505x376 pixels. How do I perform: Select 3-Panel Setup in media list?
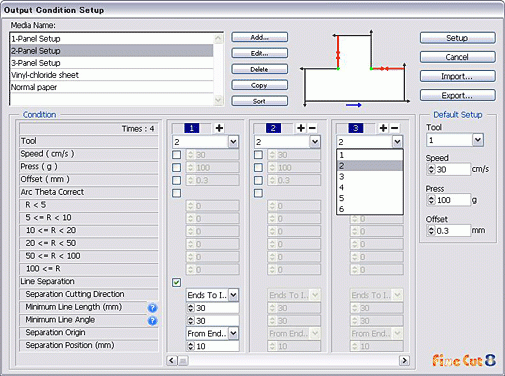(x=112, y=63)
